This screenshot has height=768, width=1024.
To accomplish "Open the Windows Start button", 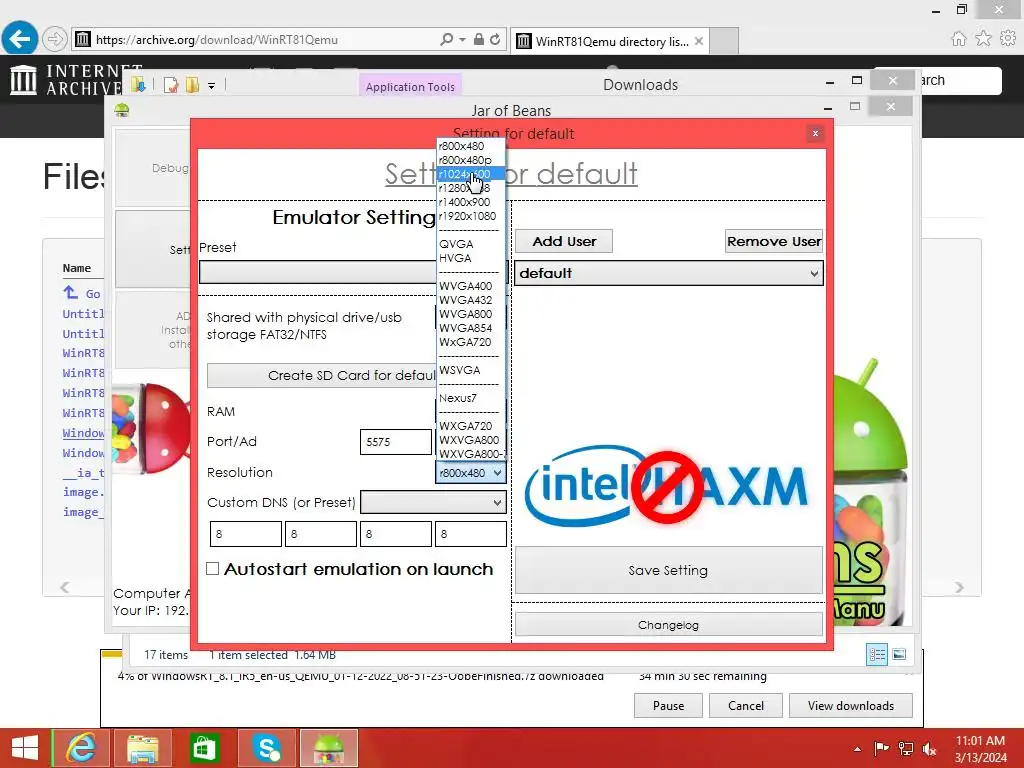I will coord(24,748).
